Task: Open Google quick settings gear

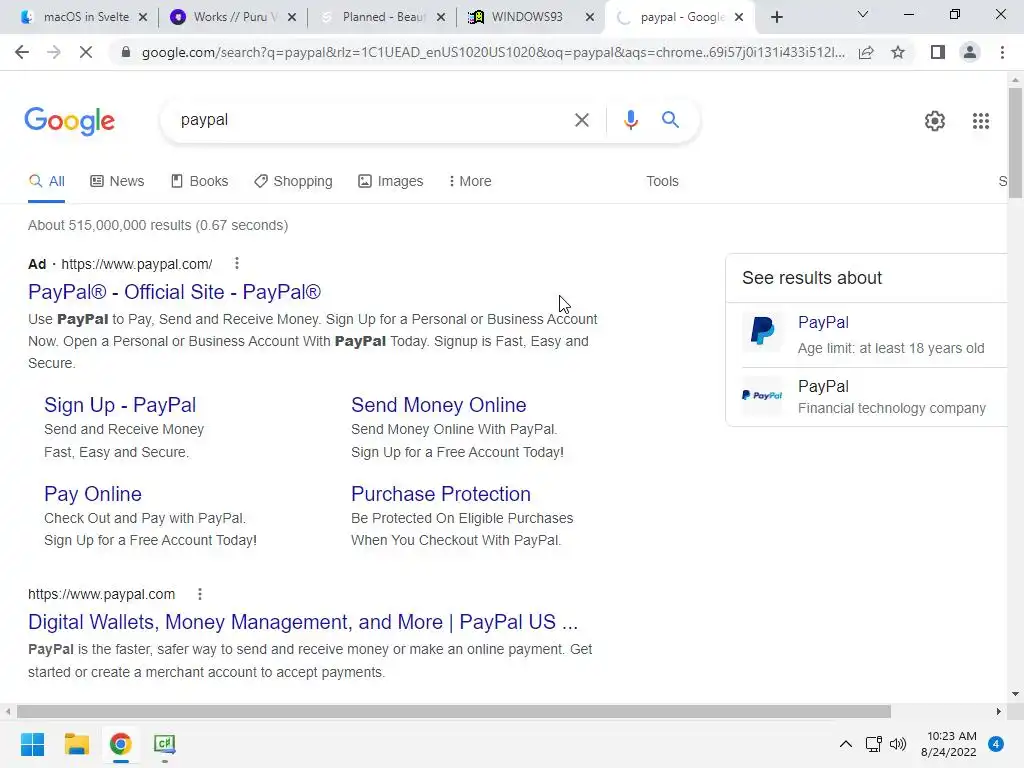Action: coord(935,121)
